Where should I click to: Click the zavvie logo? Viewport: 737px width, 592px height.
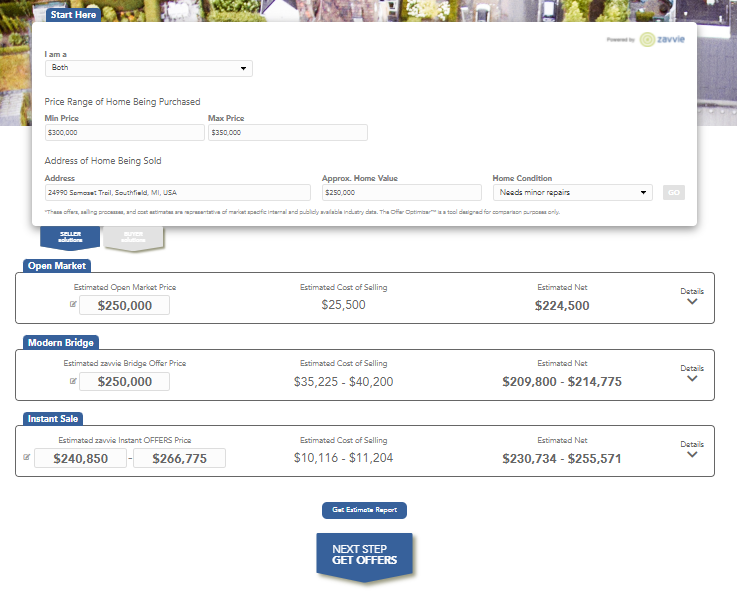[x=662, y=39]
